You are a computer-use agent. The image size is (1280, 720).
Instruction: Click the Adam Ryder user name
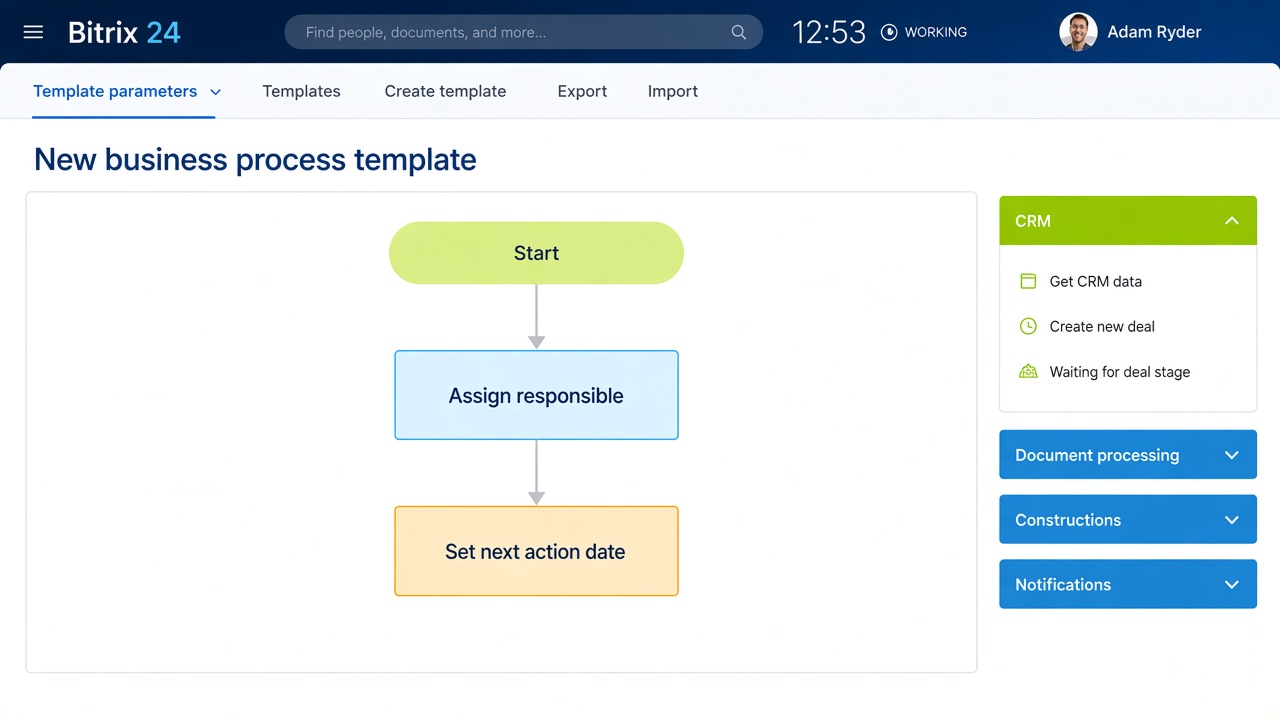click(1154, 32)
